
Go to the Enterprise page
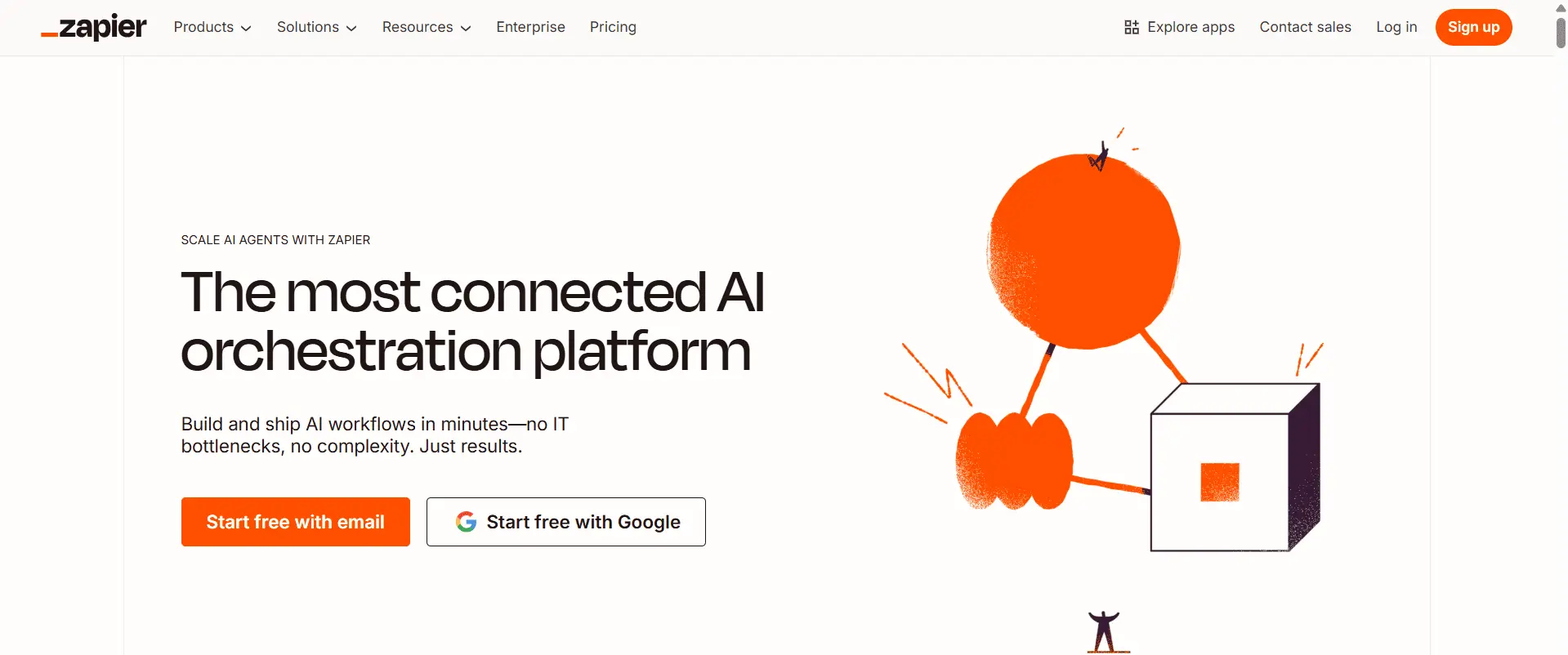click(x=530, y=27)
